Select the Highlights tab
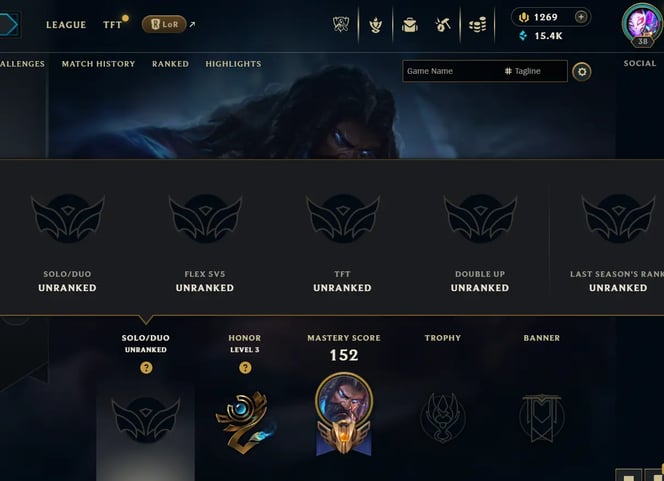This screenshot has width=664, height=481. tap(233, 64)
